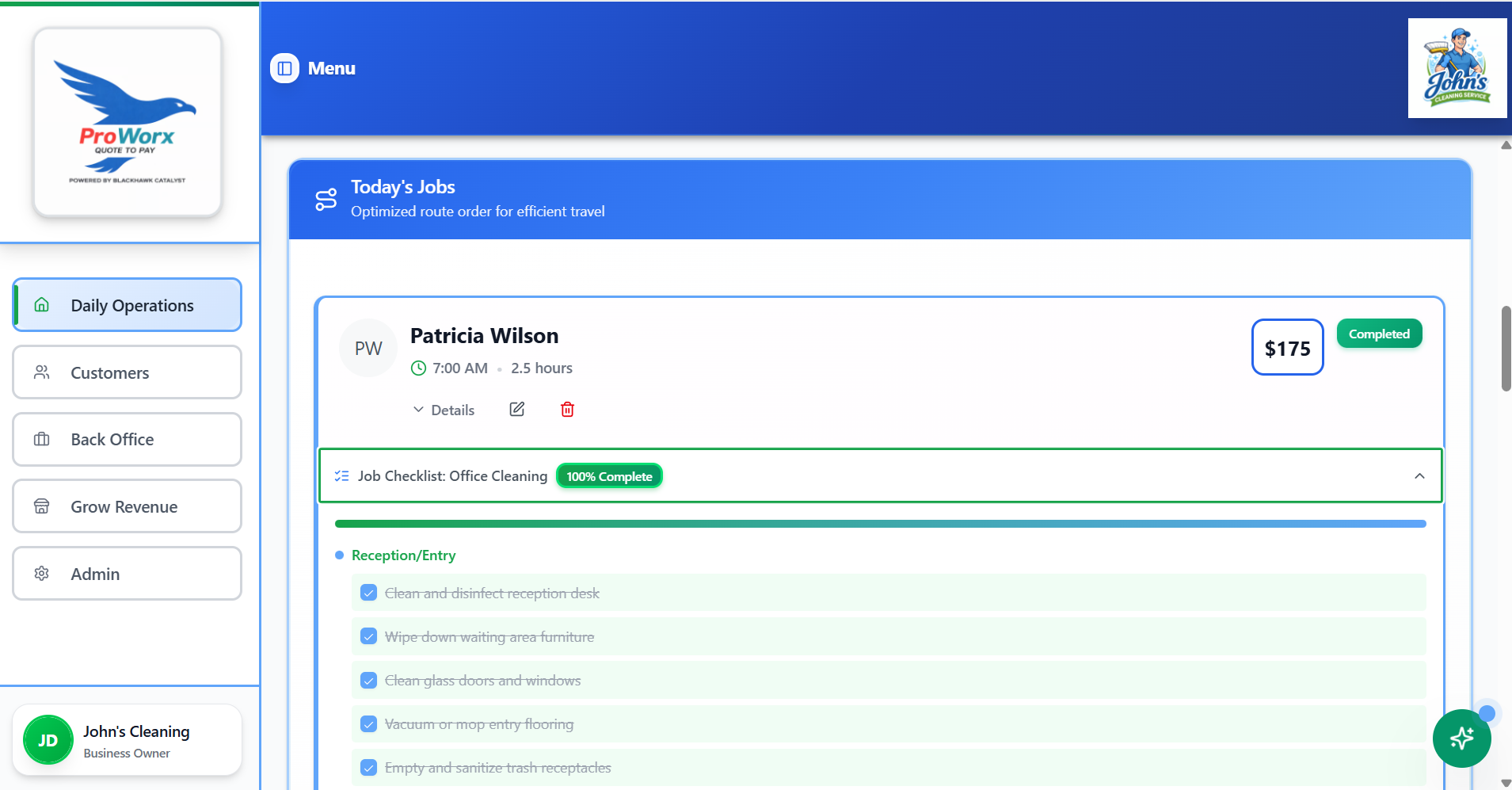
Task: Click the Completed status badge
Action: point(1378,333)
